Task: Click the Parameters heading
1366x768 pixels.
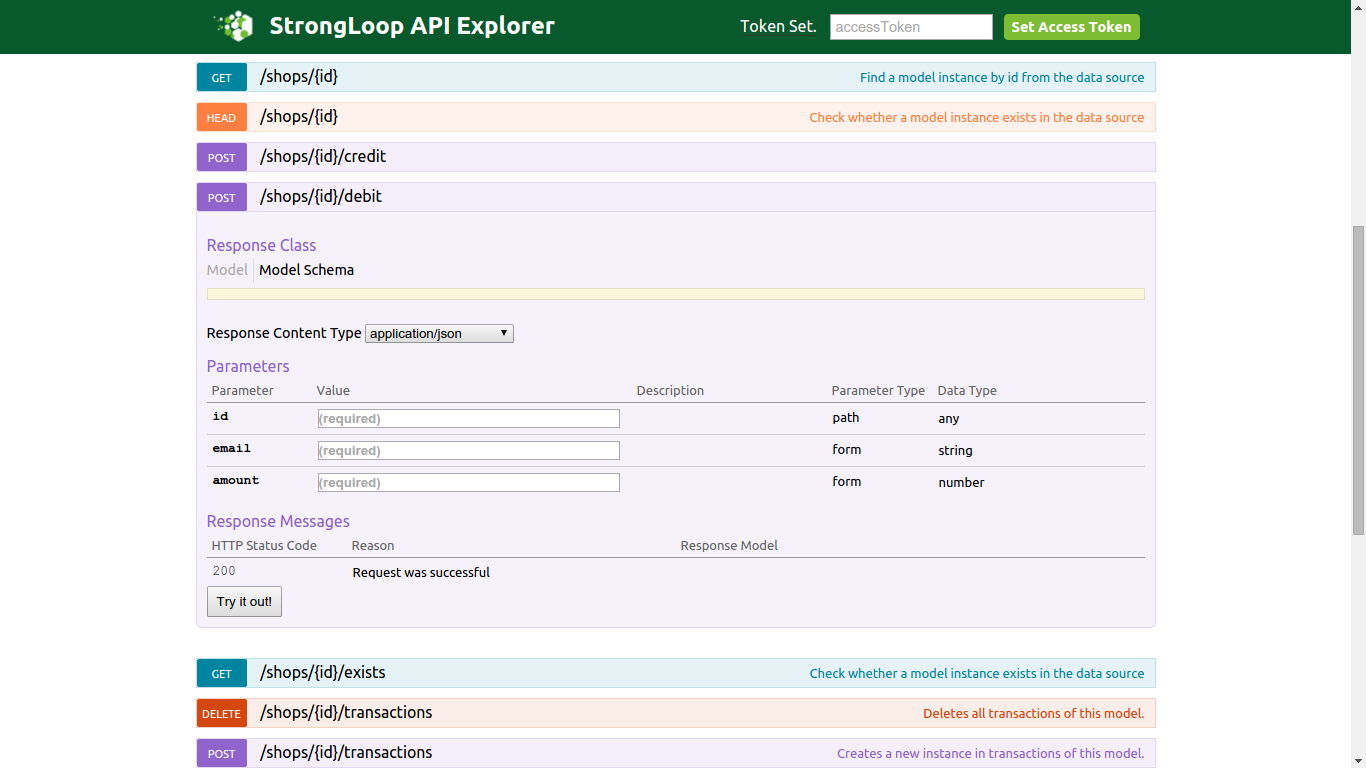Action: 248,366
